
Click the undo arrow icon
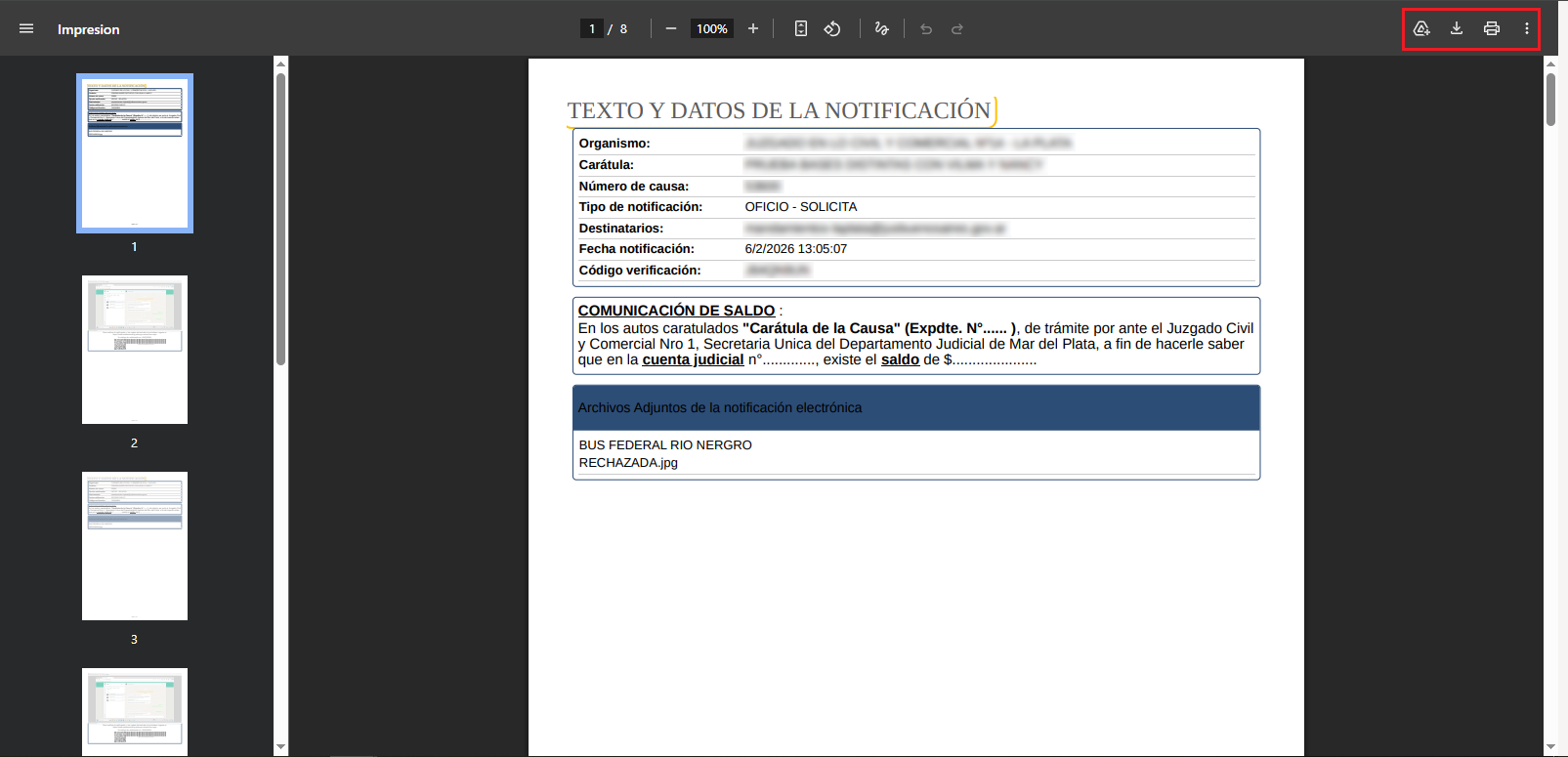click(926, 29)
